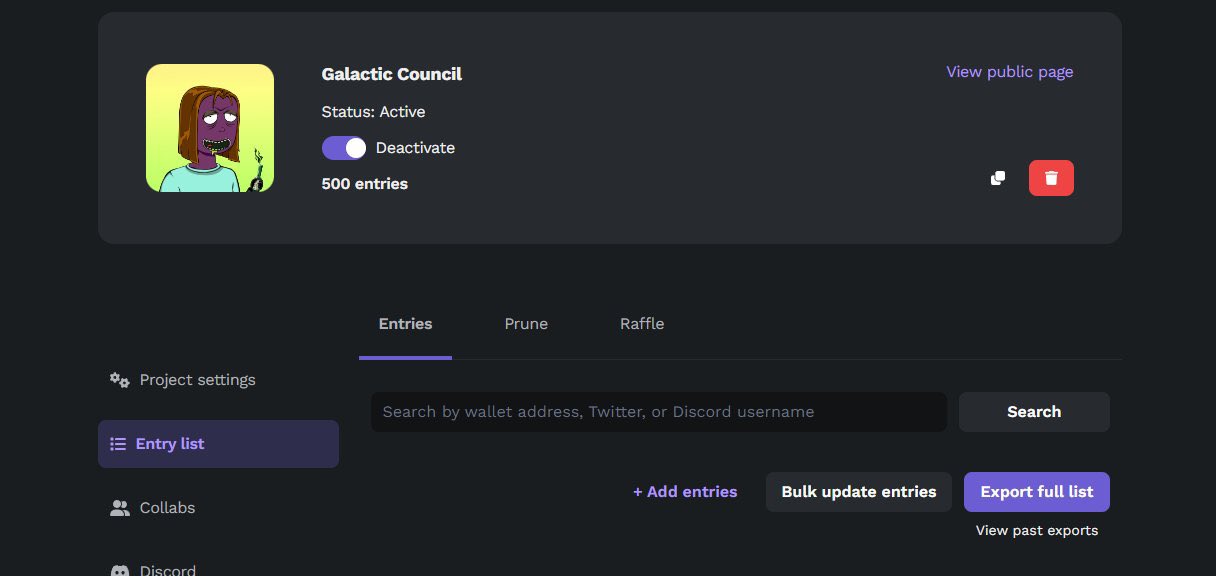The image size is (1216, 576).
Task: Click the Discord logo icon in sidebar
Action: [120, 571]
